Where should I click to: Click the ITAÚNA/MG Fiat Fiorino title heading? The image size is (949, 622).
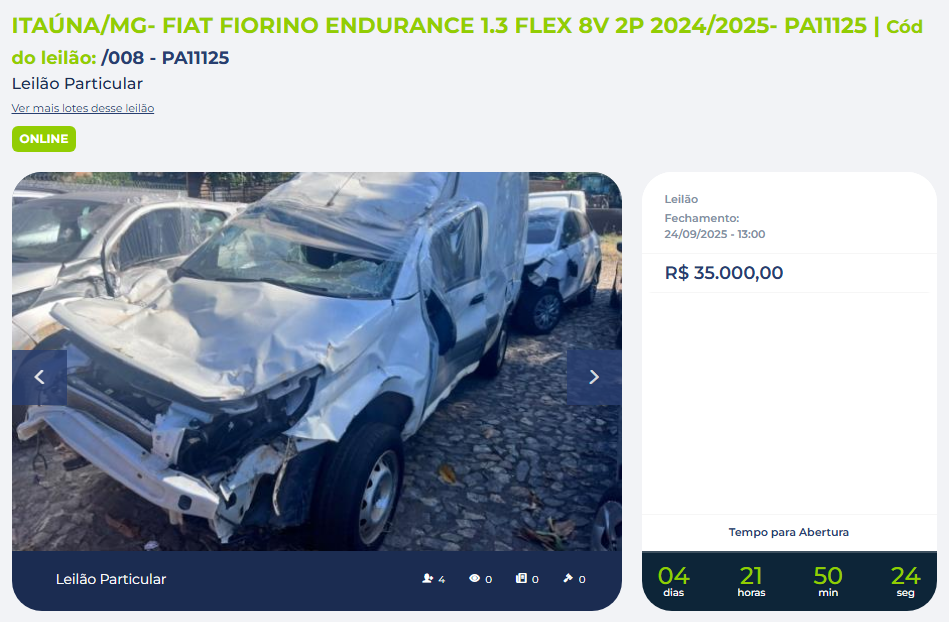[x=439, y=26]
